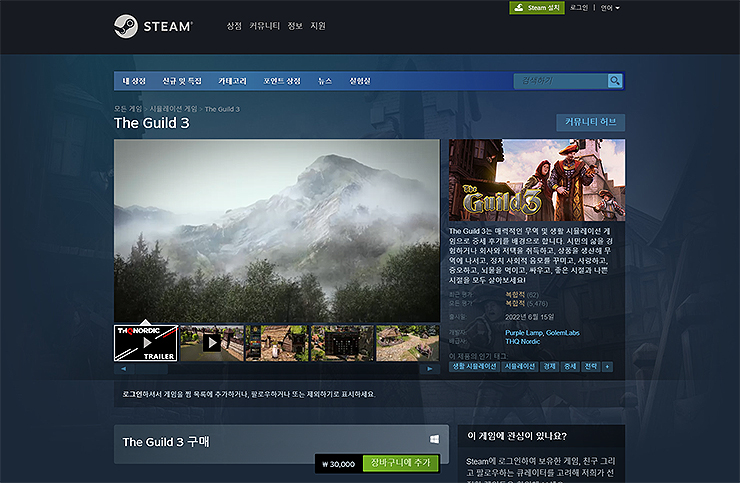Click the Steam 설치 install button
740x483 pixels.
tap(537, 8)
